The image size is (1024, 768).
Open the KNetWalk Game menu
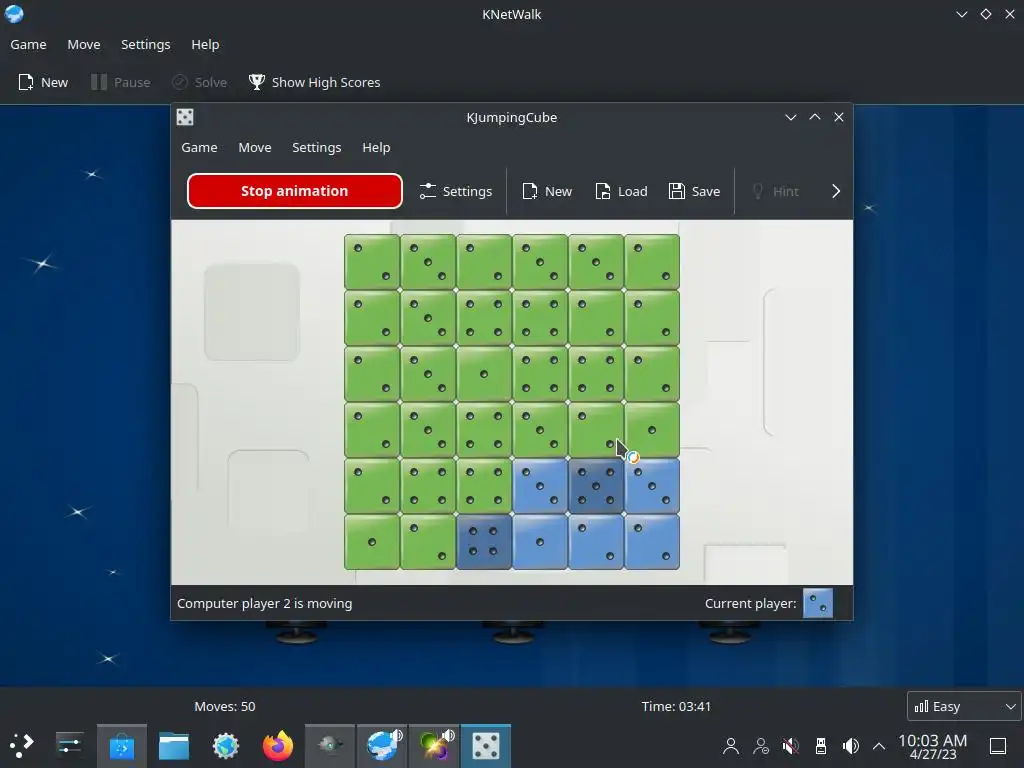click(28, 44)
